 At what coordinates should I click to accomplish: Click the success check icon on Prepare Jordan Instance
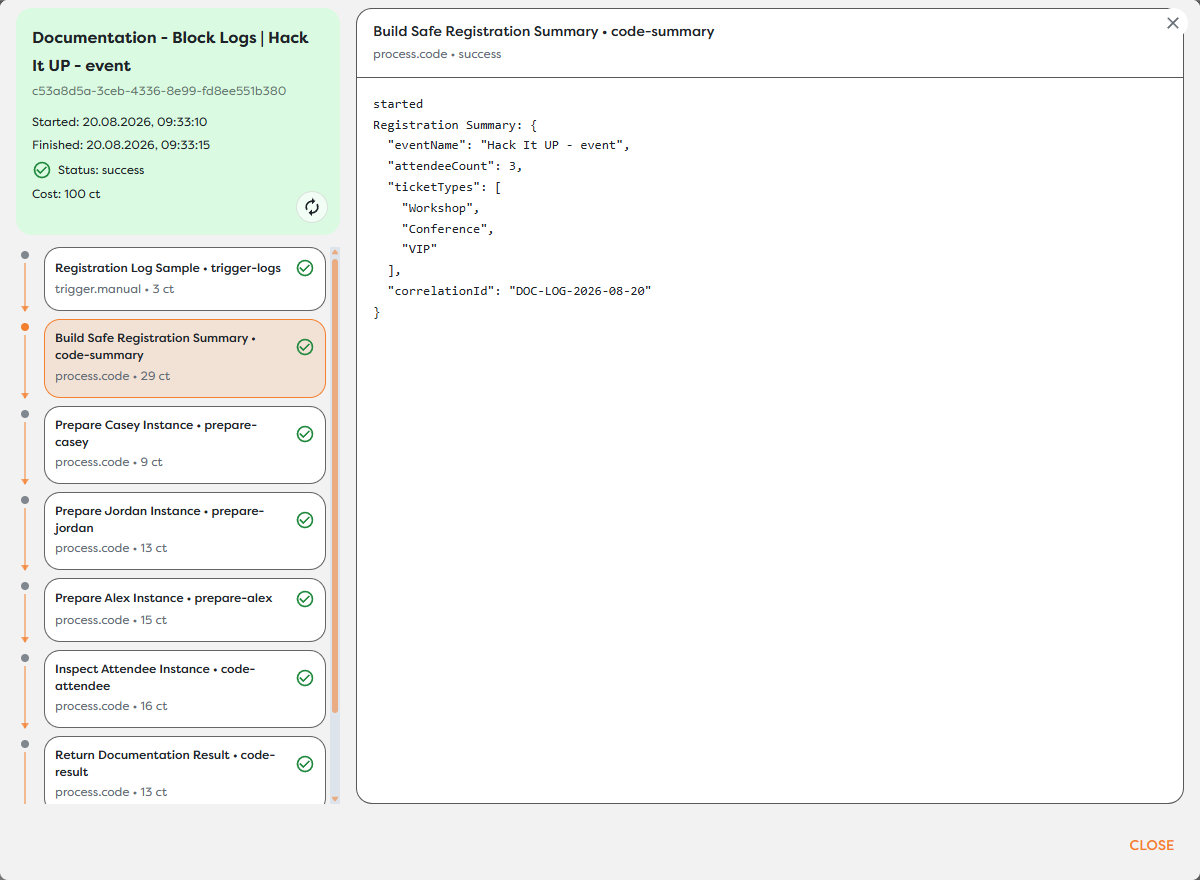[305, 520]
